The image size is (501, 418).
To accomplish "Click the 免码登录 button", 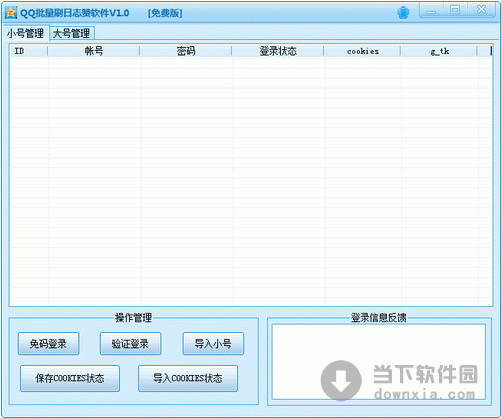I will (48, 344).
